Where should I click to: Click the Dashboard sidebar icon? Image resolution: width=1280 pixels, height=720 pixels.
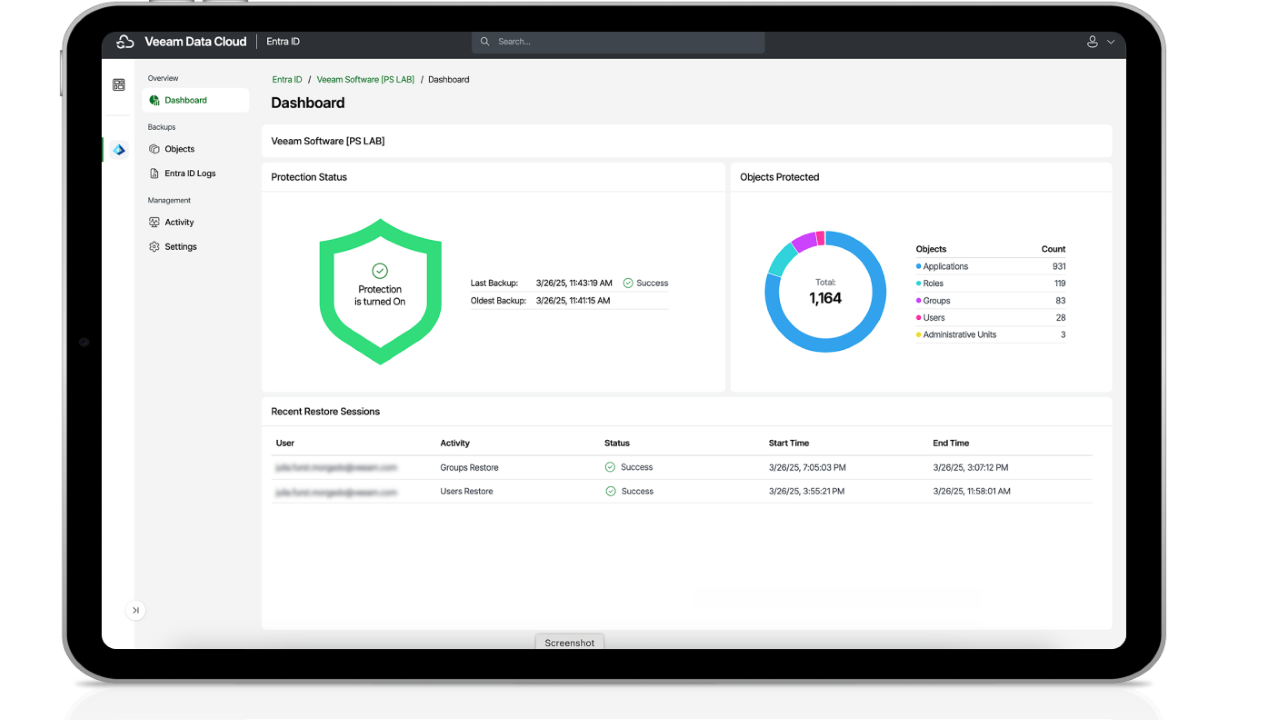click(x=154, y=100)
